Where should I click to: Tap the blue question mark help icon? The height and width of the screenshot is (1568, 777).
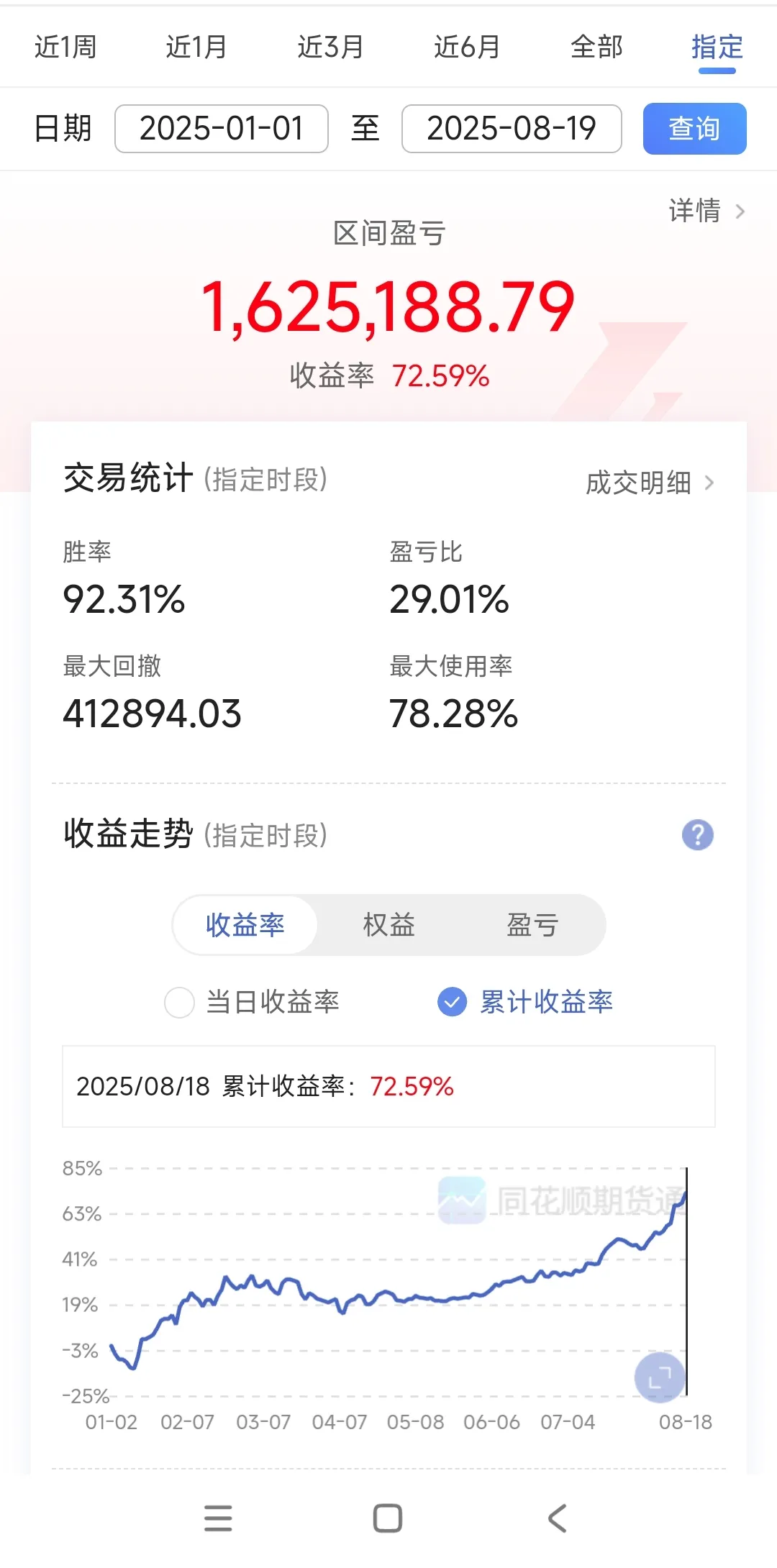pos(697,835)
